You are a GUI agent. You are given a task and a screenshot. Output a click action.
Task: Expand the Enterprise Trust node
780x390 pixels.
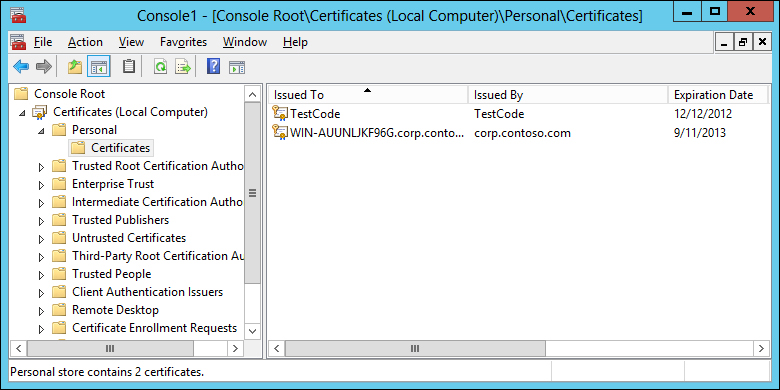41,185
